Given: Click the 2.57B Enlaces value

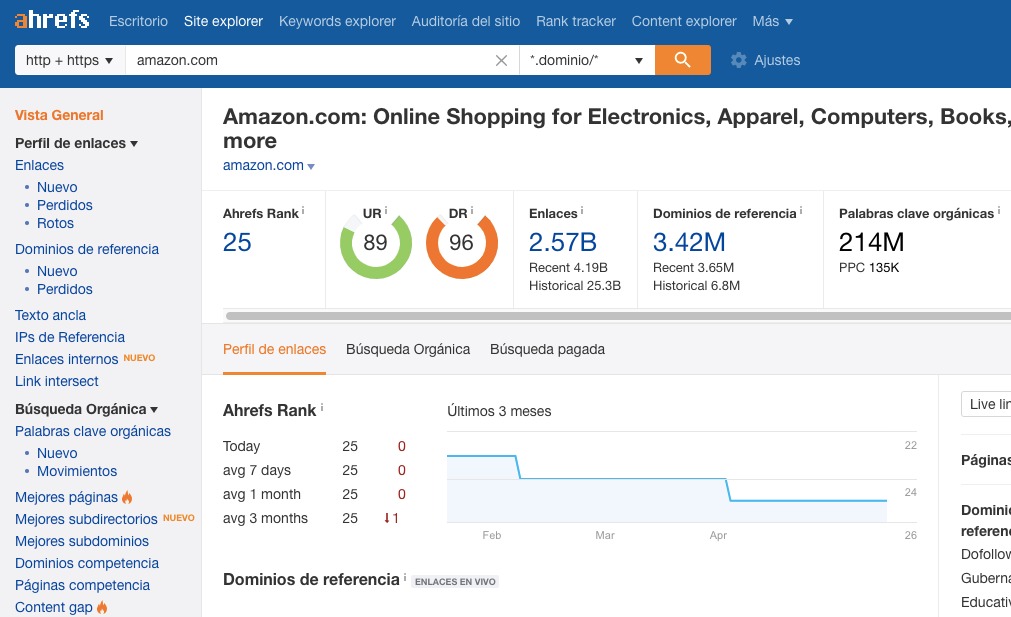Looking at the screenshot, I should coord(563,242).
